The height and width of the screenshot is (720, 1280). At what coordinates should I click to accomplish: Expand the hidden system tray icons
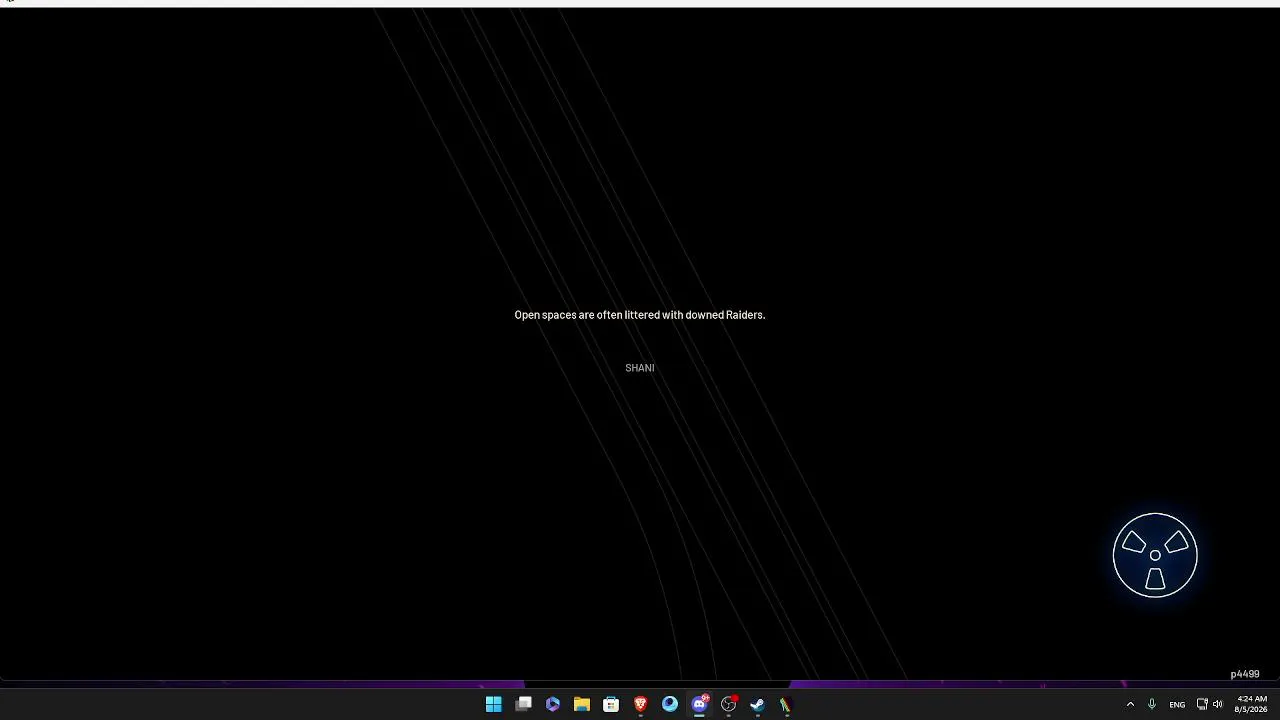click(x=1131, y=704)
